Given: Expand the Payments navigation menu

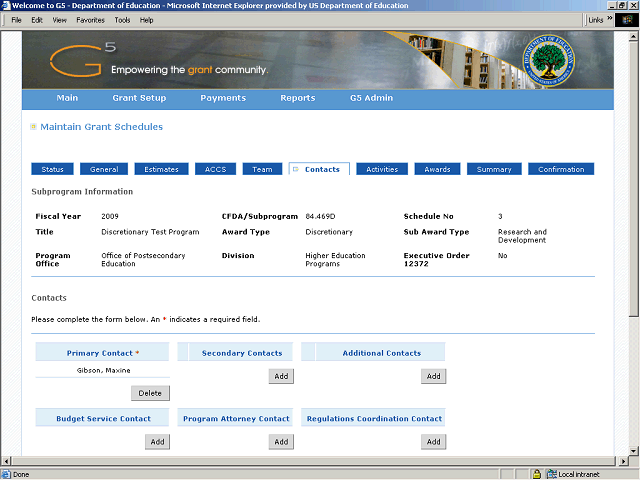Looking at the screenshot, I should (222, 98).
